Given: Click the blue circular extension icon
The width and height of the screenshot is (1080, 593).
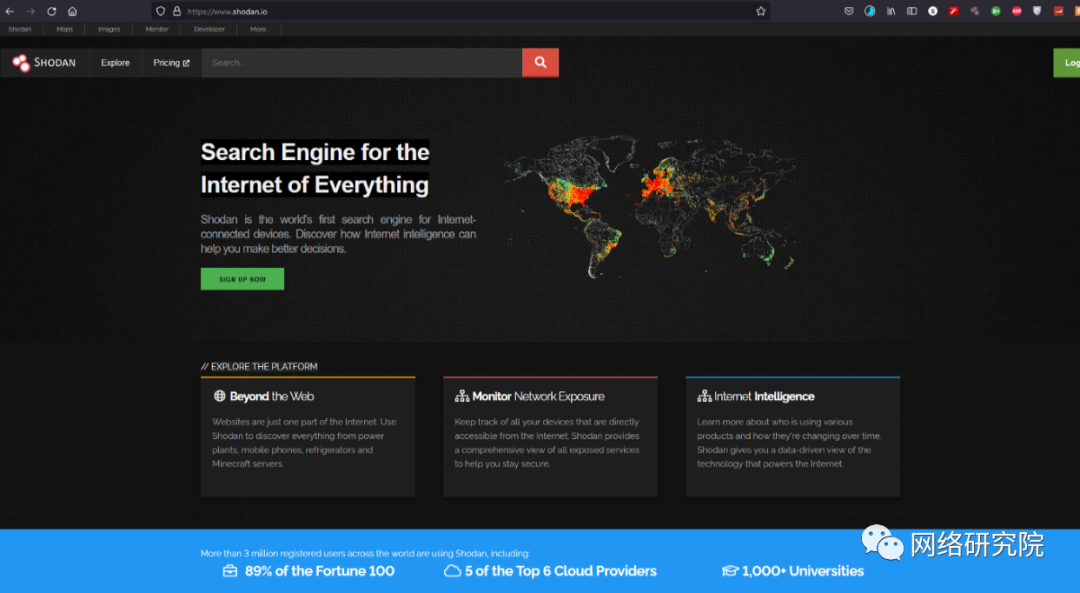Looking at the screenshot, I should [870, 11].
